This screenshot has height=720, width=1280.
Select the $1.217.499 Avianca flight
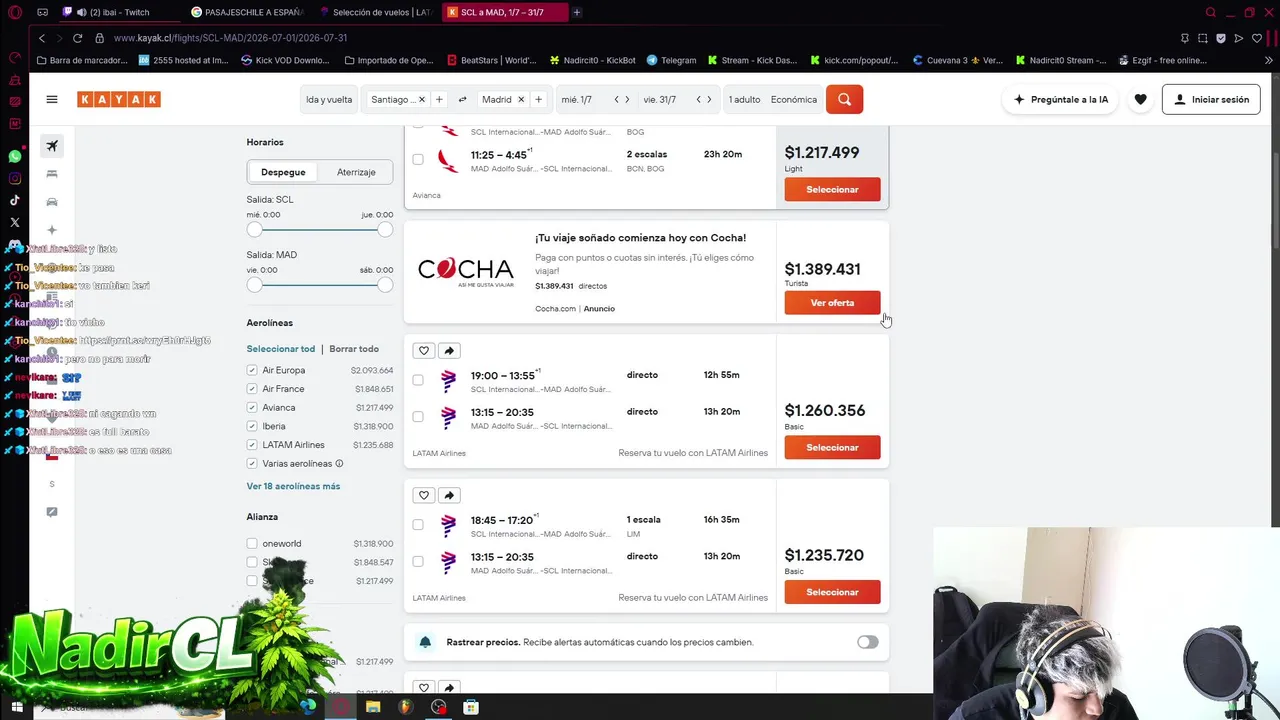[x=832, y=189]
